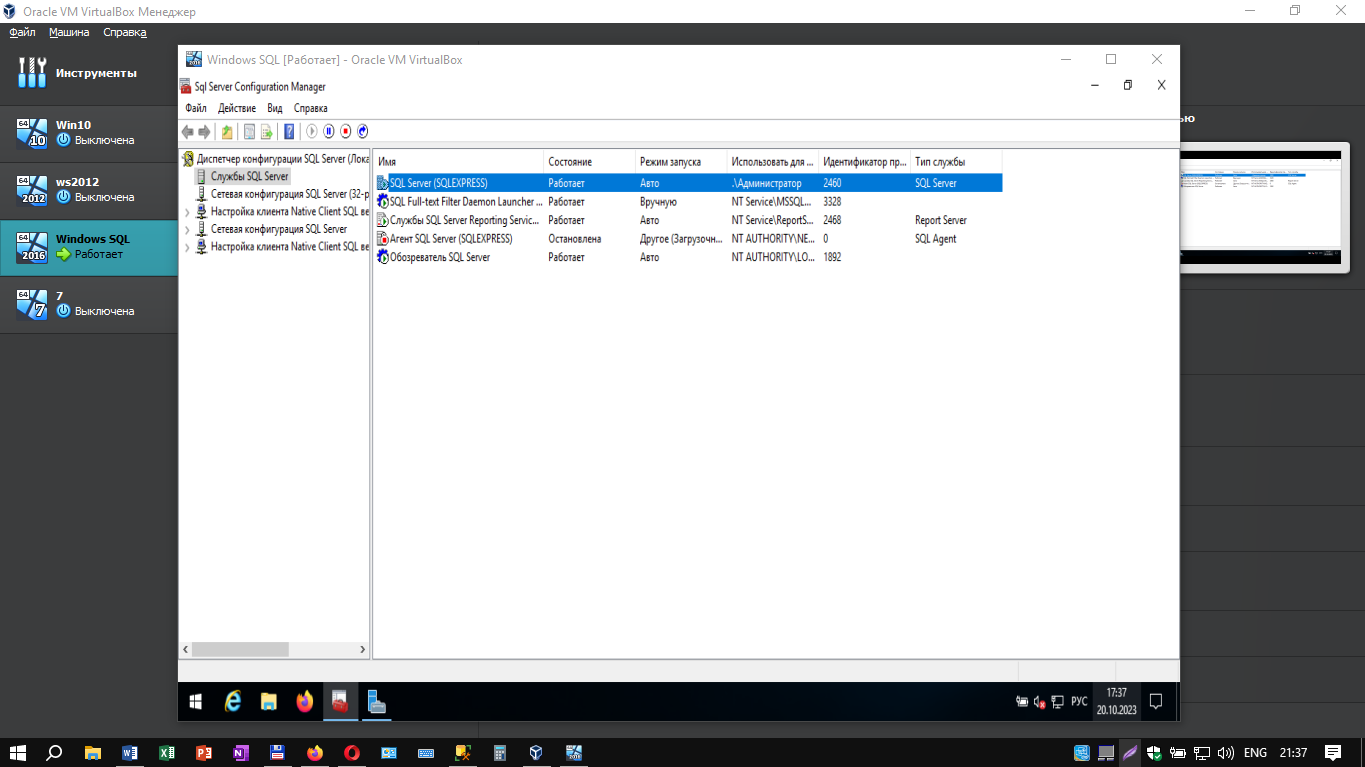
Task: Click the Windows SQL preview thumbnail
Action: point(1261,208)
